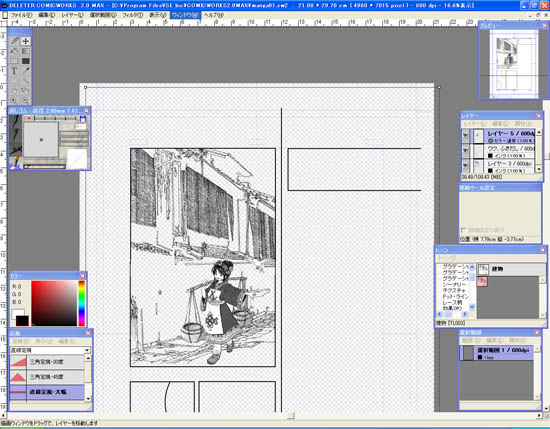This screenshot has width=550, height=429.
Task: Select the straight-line ruler row highlighted
Action: (x=47, y=392)
